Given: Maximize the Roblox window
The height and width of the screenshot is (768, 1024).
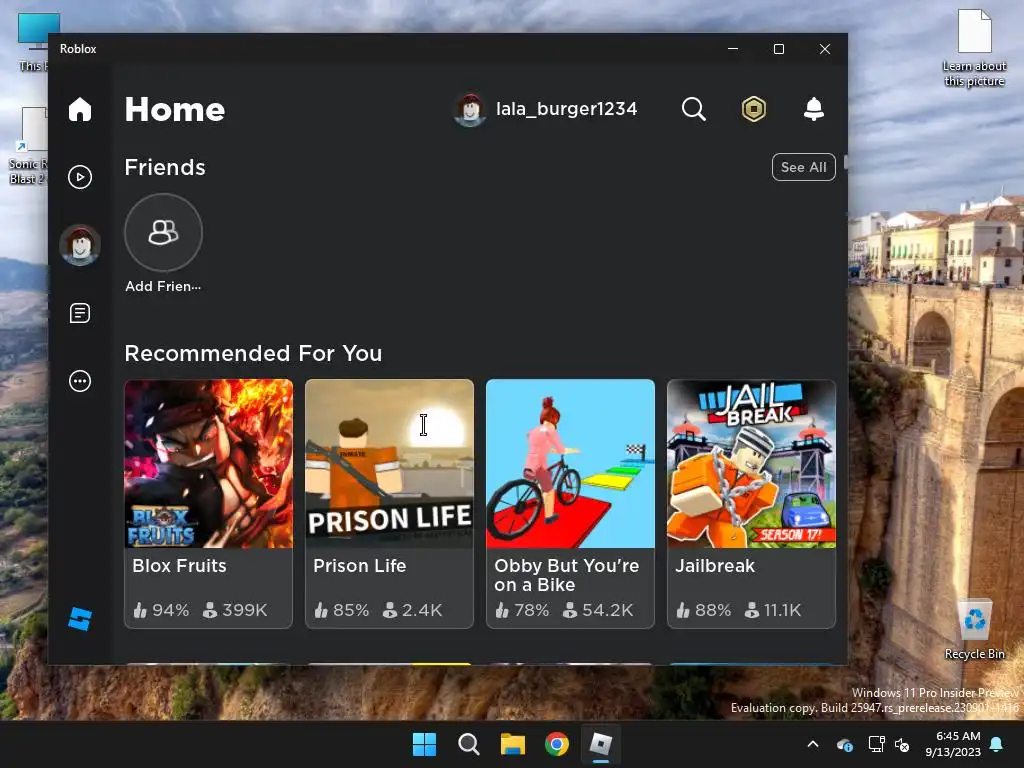Looking at the screenshot, I should [778, 49].
